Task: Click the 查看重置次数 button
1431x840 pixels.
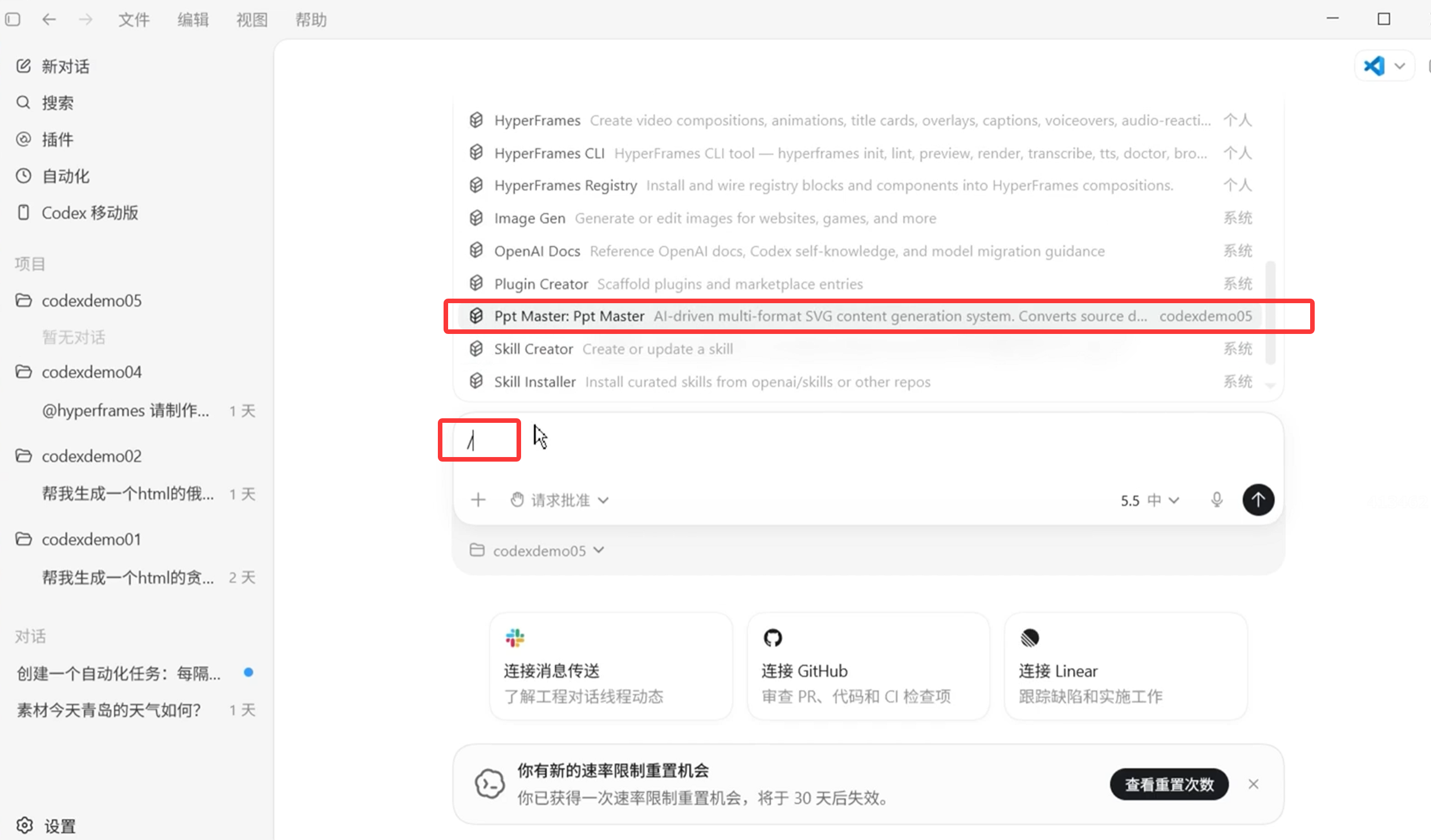Action: click(1169, 784)
